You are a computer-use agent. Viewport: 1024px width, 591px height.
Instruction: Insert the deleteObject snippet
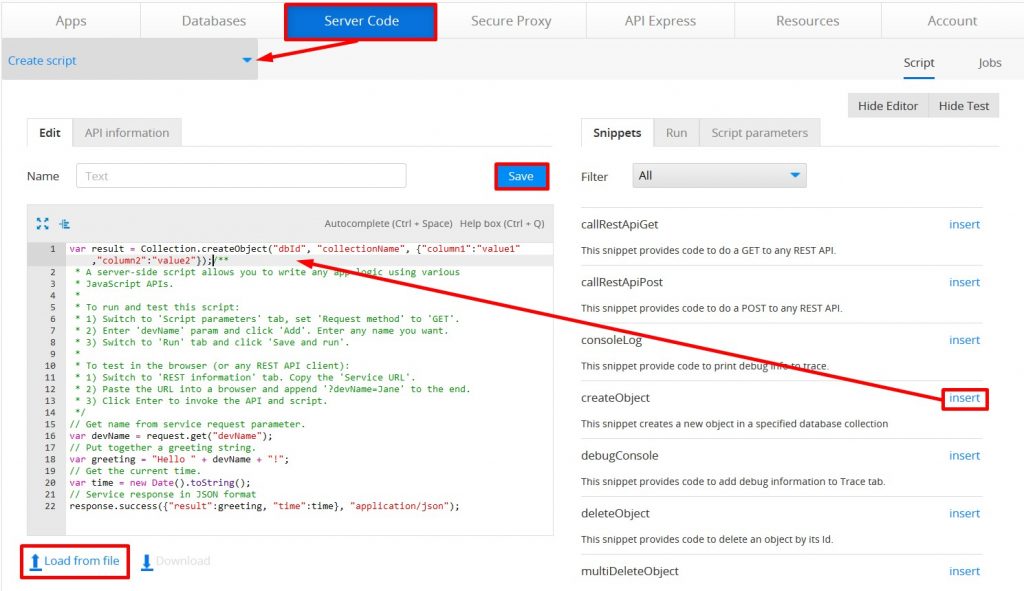pyautogui.click(x=964, y=513)
